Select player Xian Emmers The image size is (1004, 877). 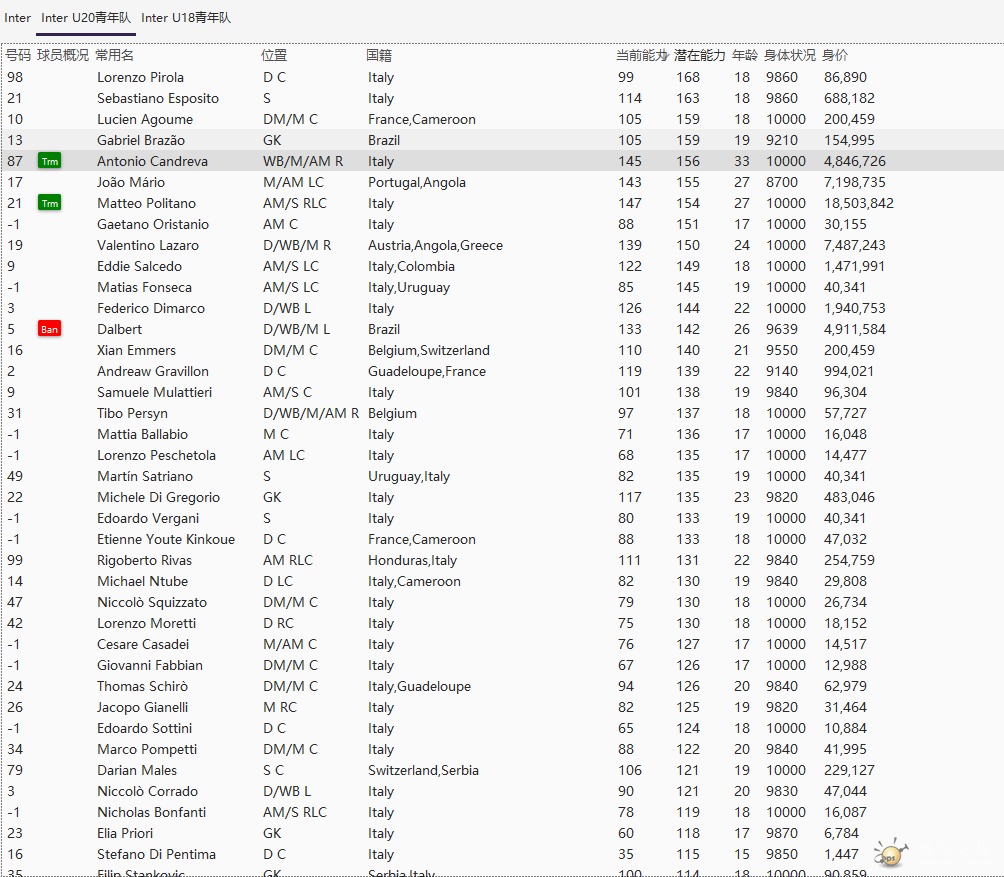(136, 350)
